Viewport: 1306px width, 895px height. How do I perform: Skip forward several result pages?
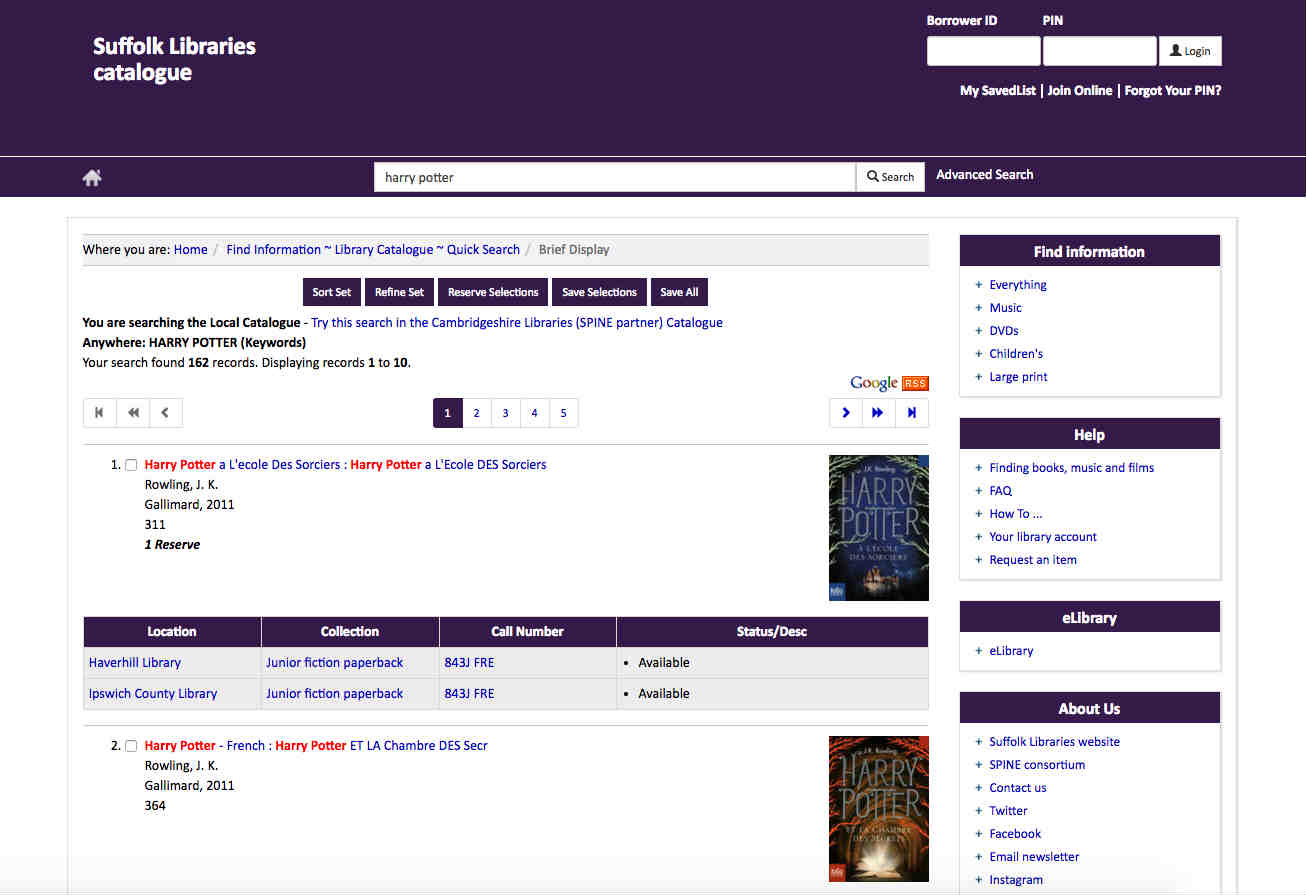point(878,413)
